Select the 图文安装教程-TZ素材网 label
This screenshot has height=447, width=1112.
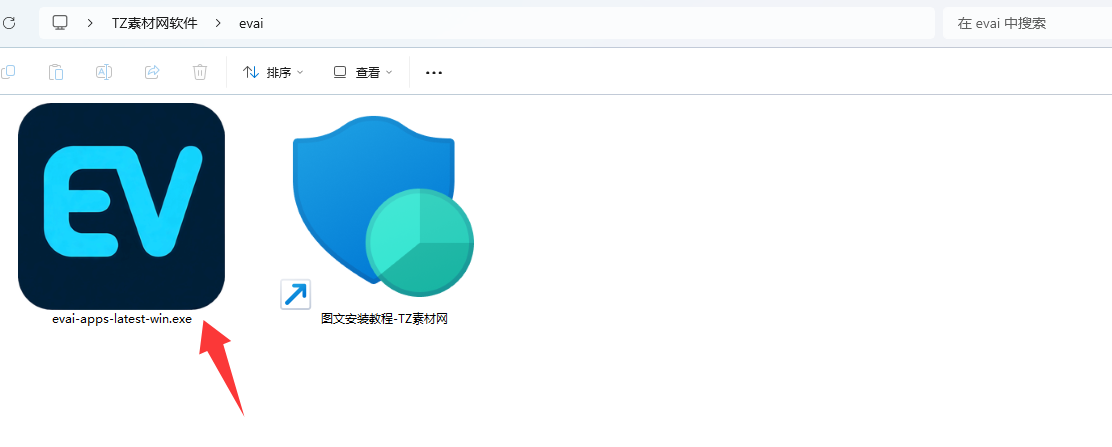click(384, 319)
